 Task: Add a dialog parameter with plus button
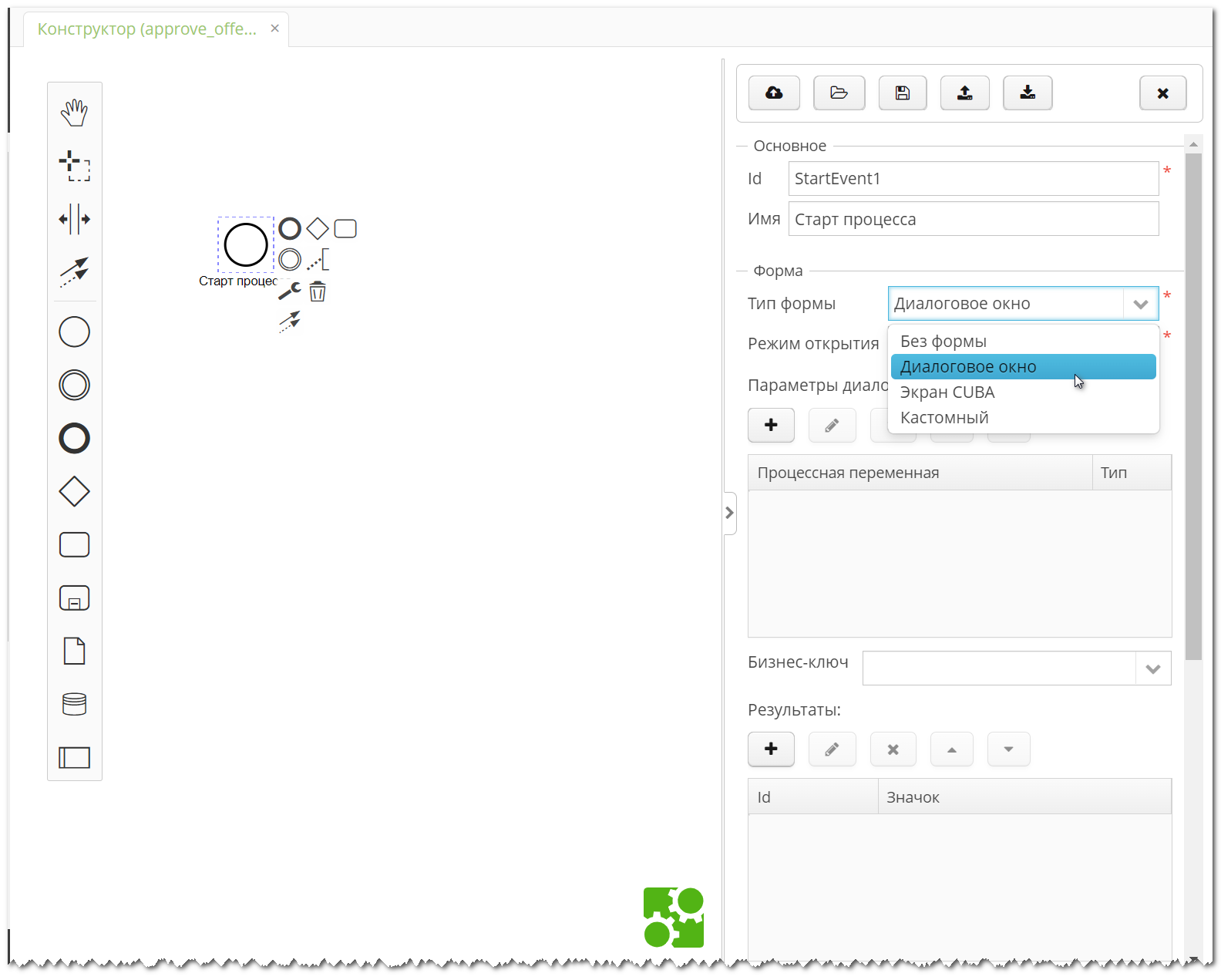click(771, 425)
